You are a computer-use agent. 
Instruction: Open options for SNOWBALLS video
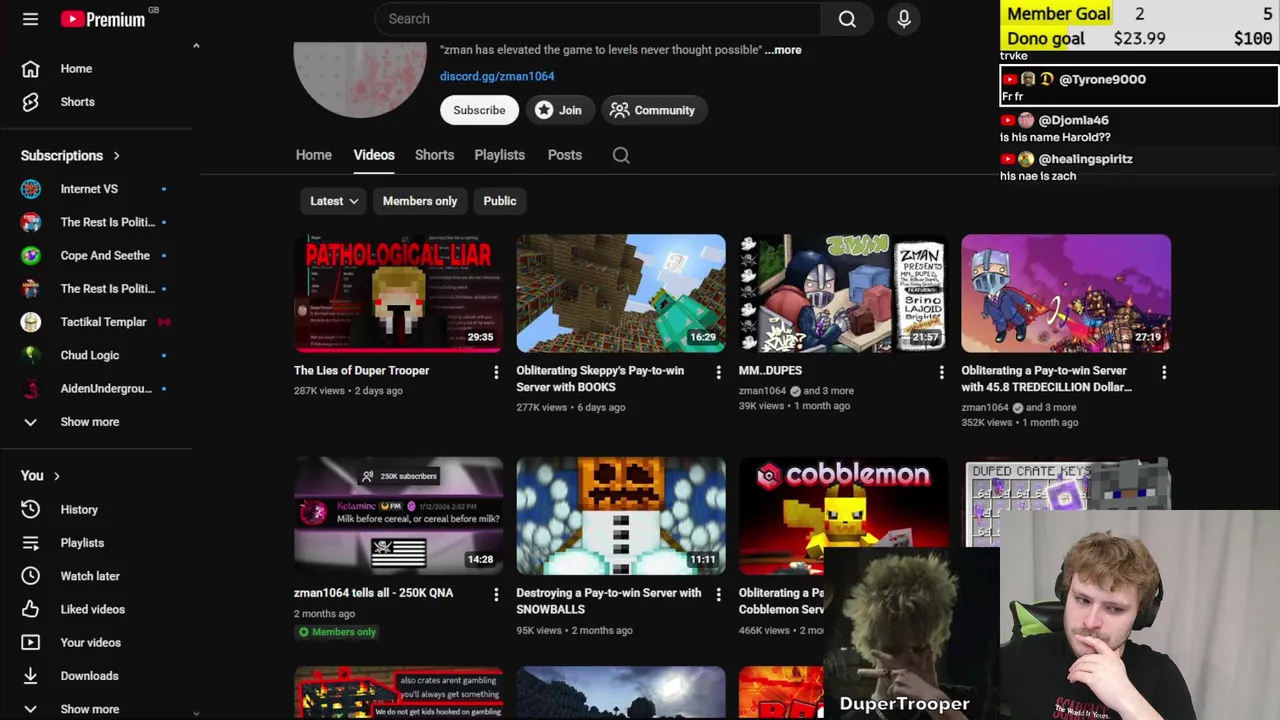(x=718, y=594)
